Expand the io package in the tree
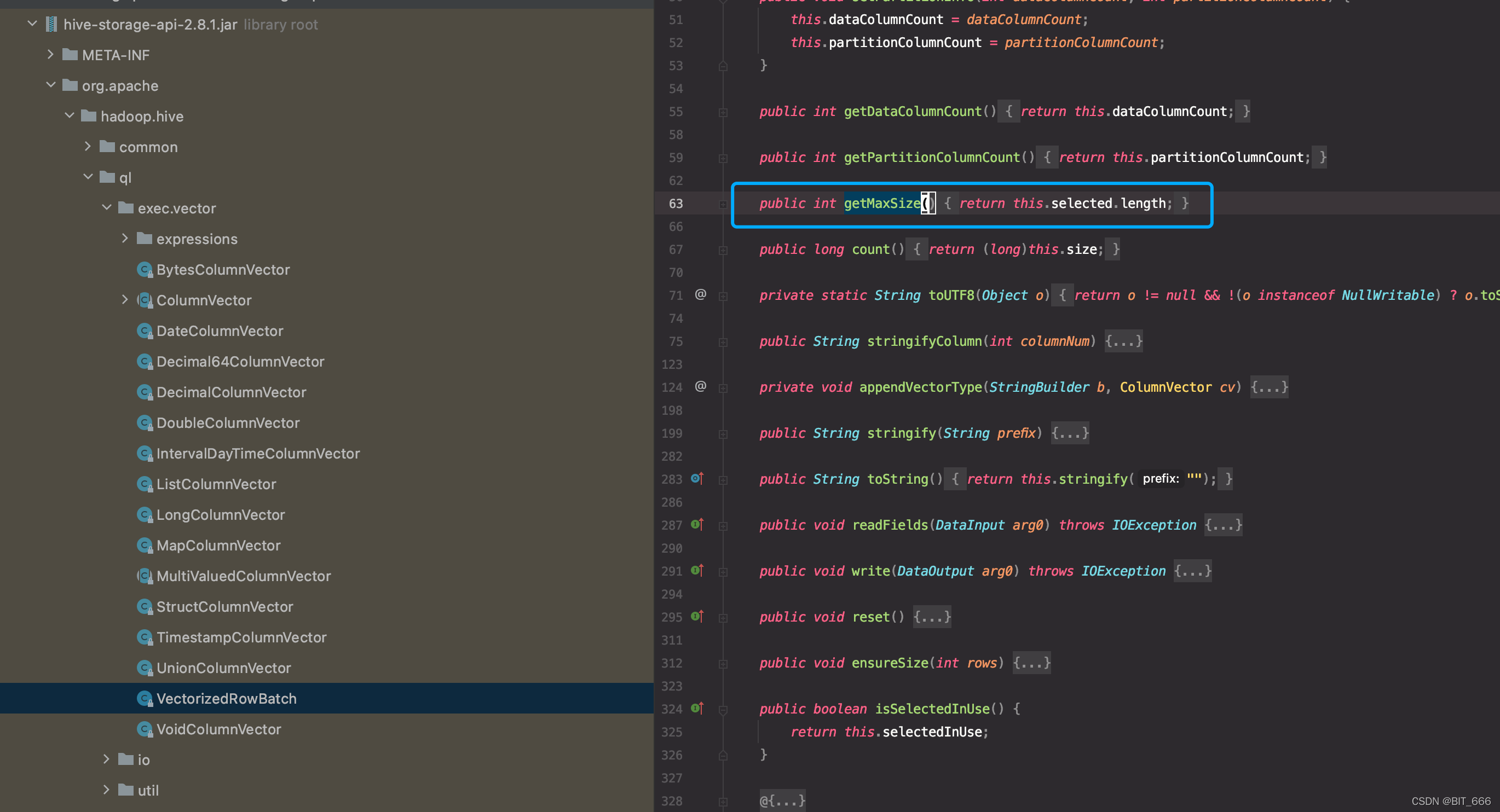Viewport: 1500px width, 812px height. (107, 759)
